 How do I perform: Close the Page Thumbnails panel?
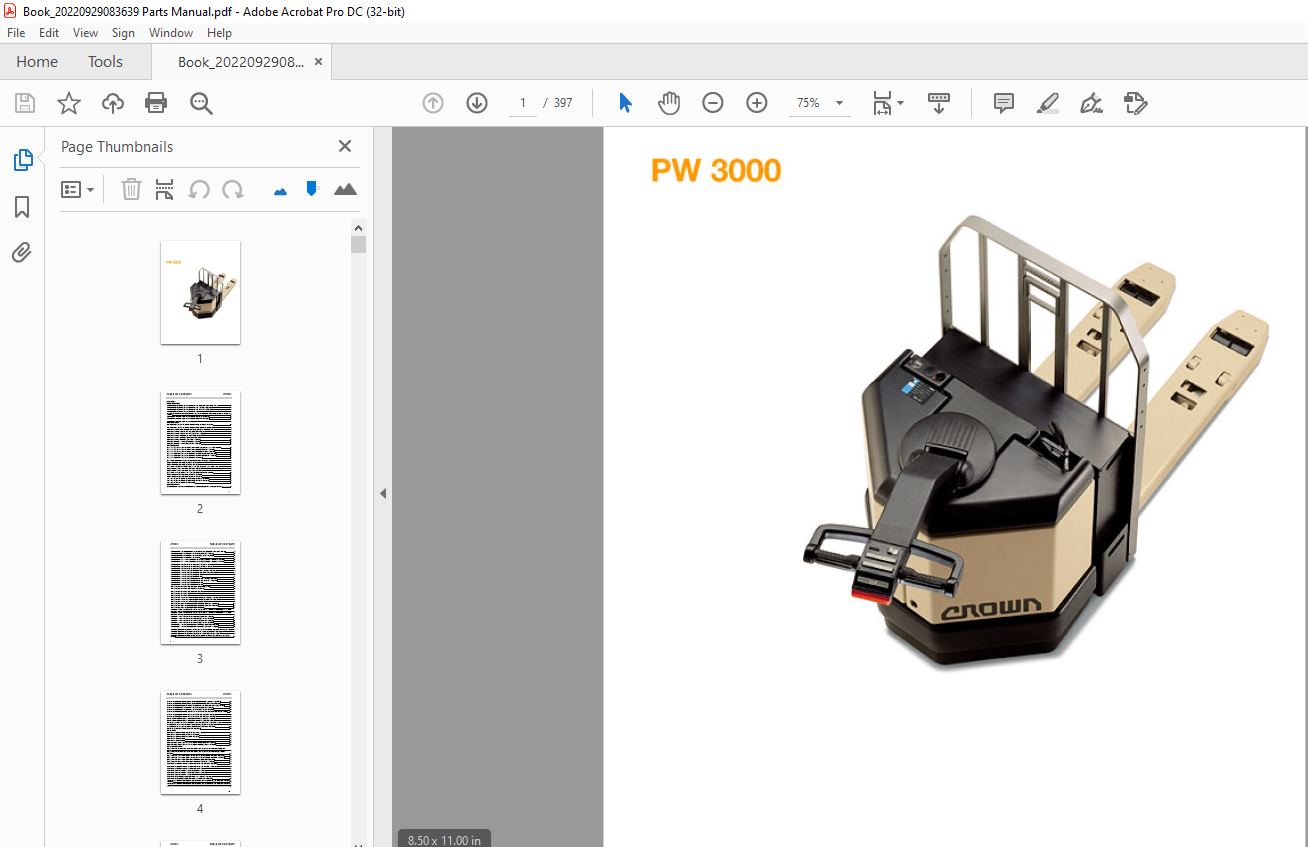(x=345, y=146)
